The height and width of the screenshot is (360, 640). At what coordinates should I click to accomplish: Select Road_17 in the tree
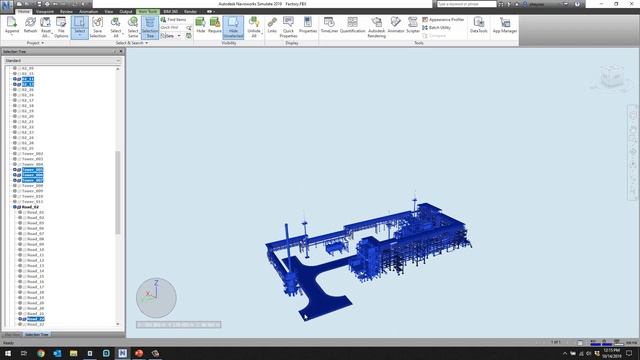click(x=36, y=287)
